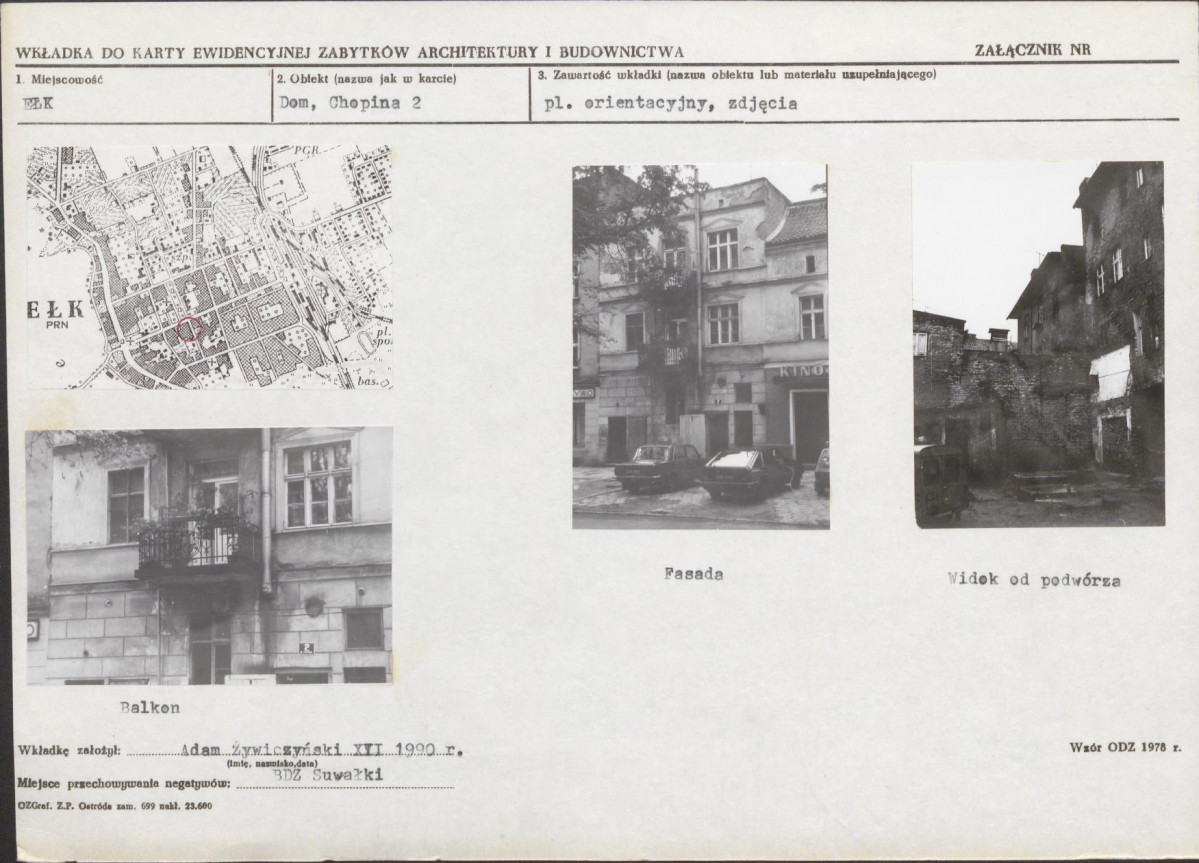Select the Miejscowość field with EŁK
This screenshot has height=863, width=1199.
[144, 96]
